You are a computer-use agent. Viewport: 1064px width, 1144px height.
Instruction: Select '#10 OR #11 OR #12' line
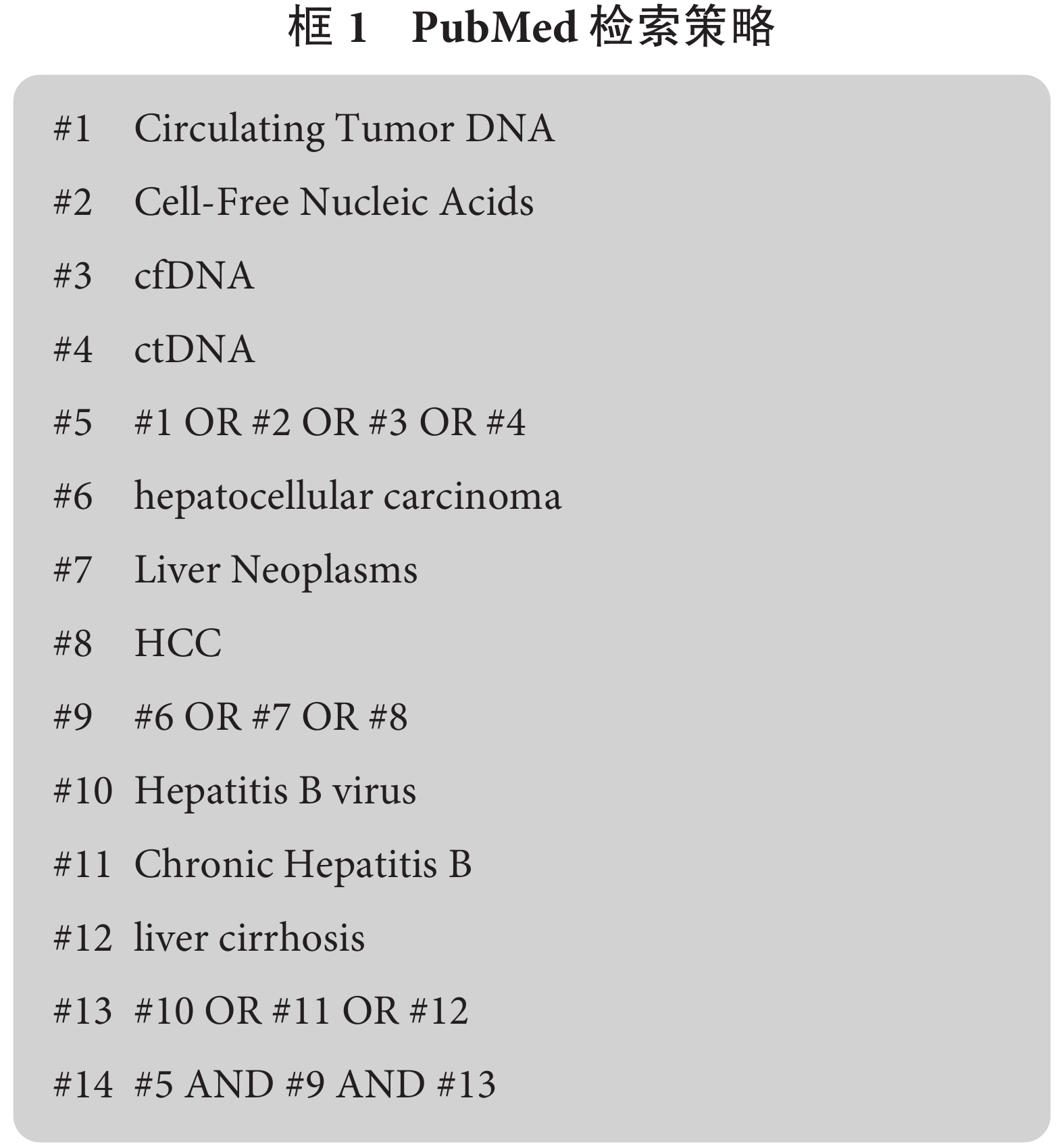[x=301, y=1011]
